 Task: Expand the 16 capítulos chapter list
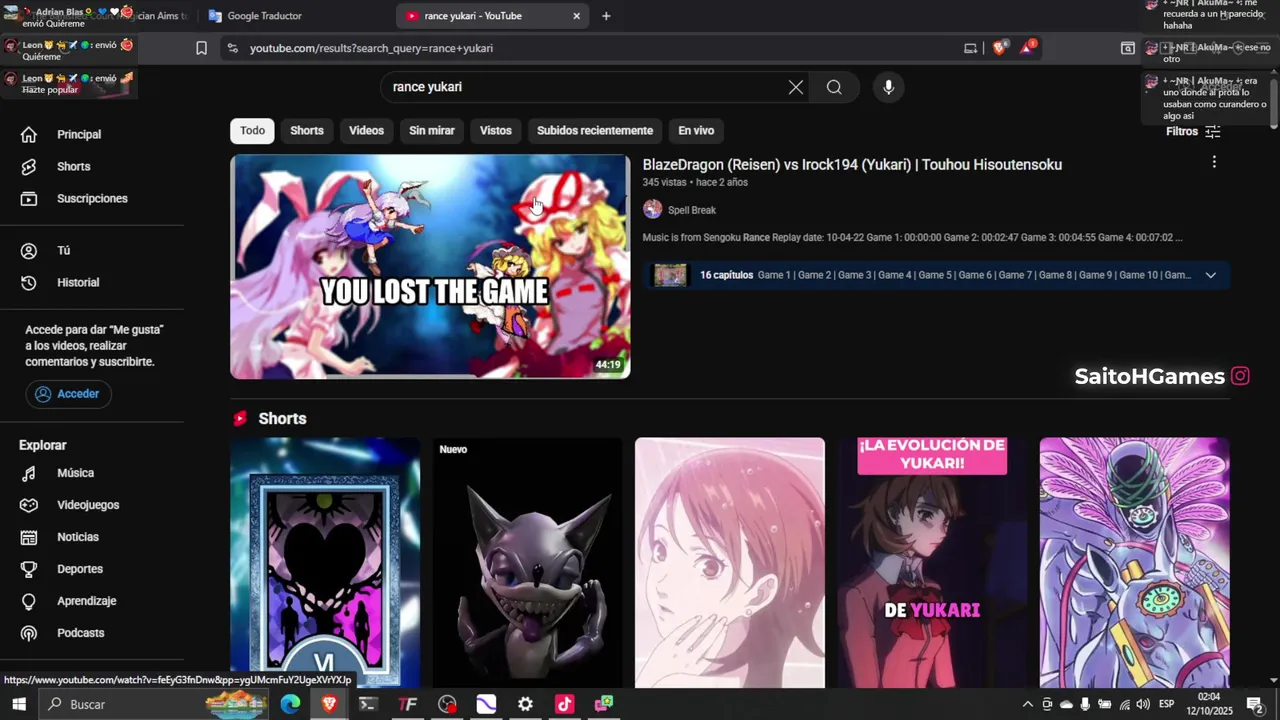click(1210, 275)
